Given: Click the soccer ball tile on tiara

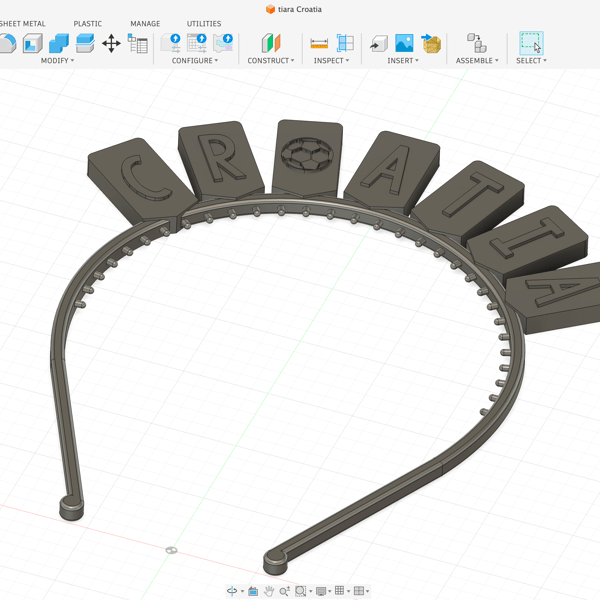Looking at the screenshot, I should pyautogui.click(x=307, y=155).
